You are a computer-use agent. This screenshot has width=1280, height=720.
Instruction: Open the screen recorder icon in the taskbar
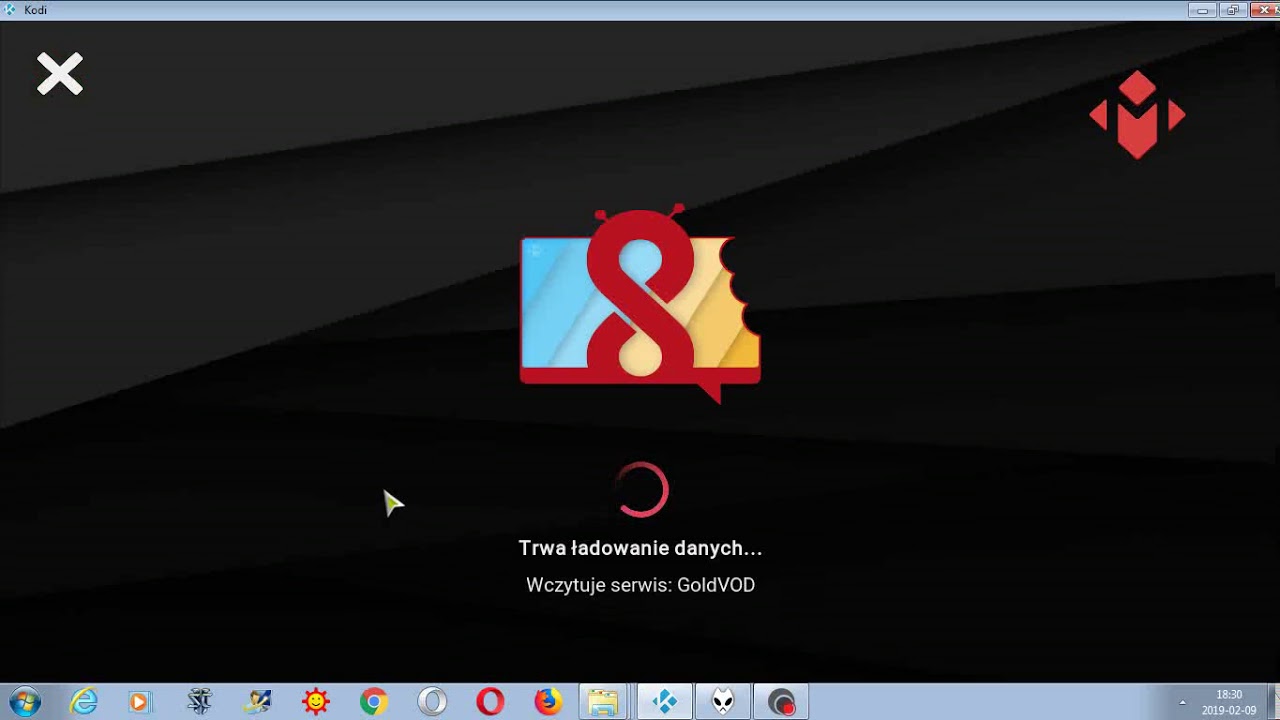(781, 702)
